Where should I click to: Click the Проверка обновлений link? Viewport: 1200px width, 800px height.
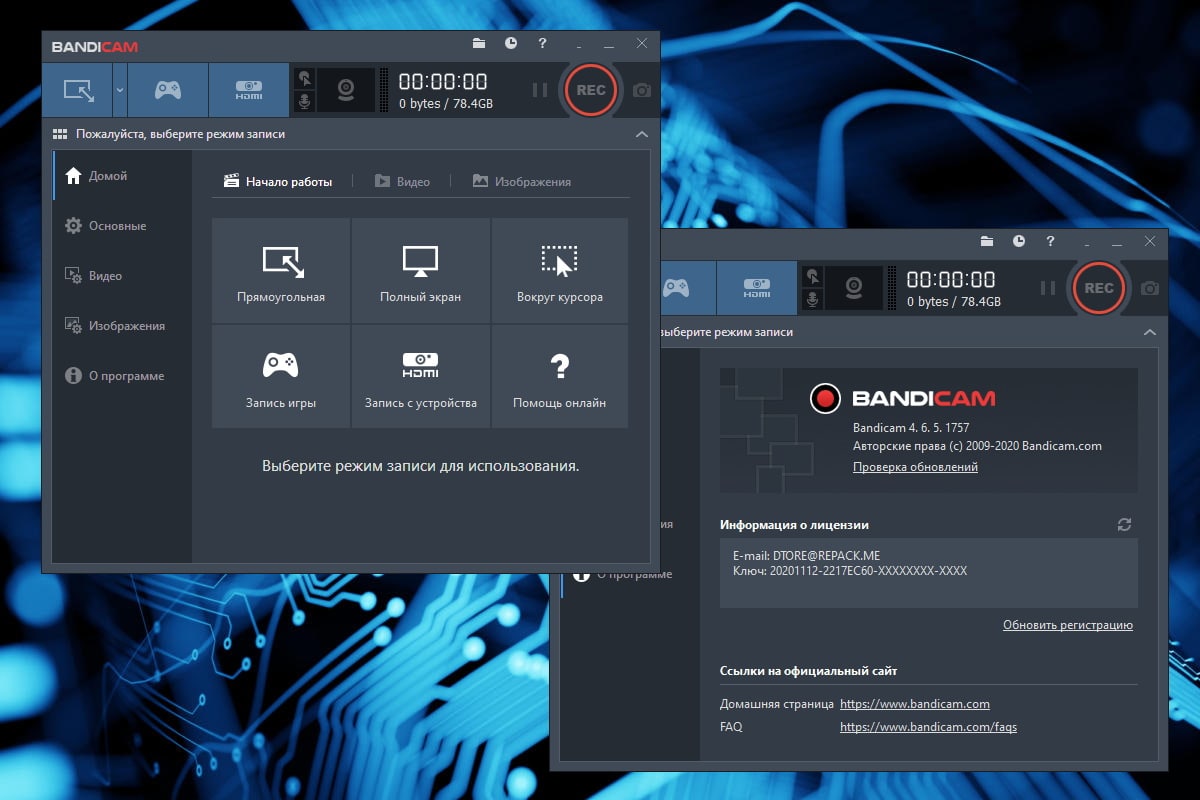pos(915,467)
